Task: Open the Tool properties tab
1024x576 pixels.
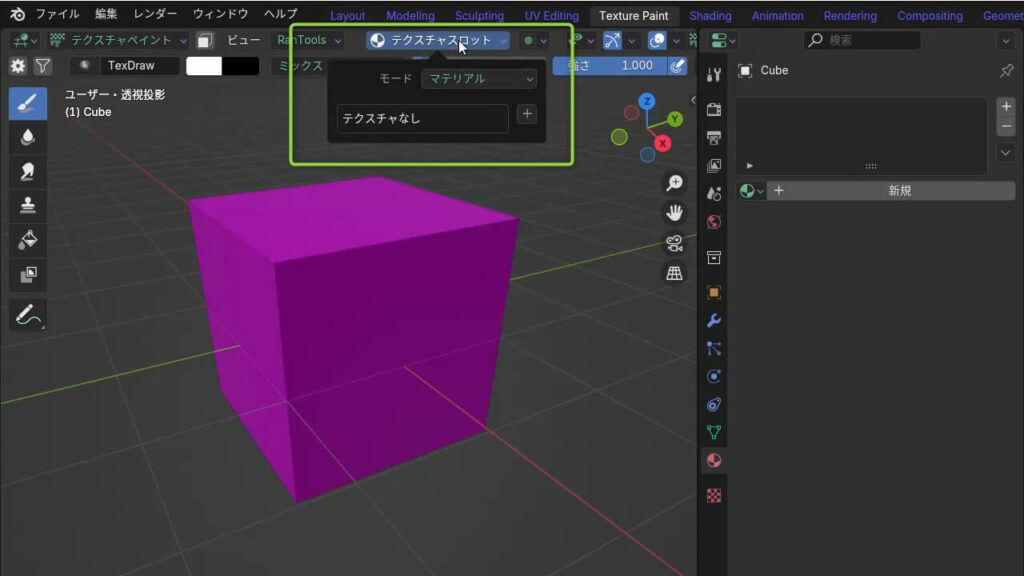Action: tap(714, 74)
